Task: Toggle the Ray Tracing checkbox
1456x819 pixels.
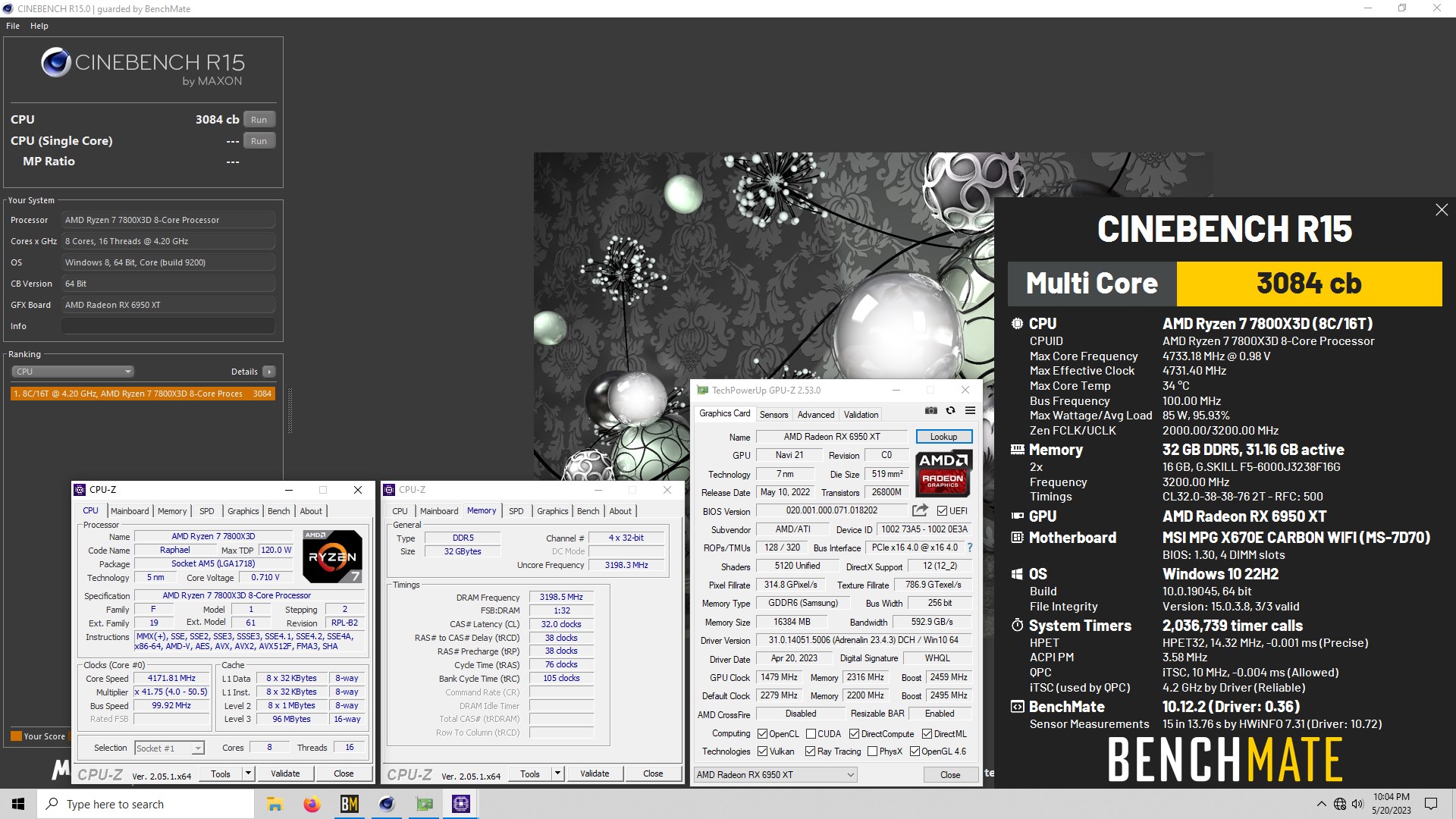Action: (810, 752)
